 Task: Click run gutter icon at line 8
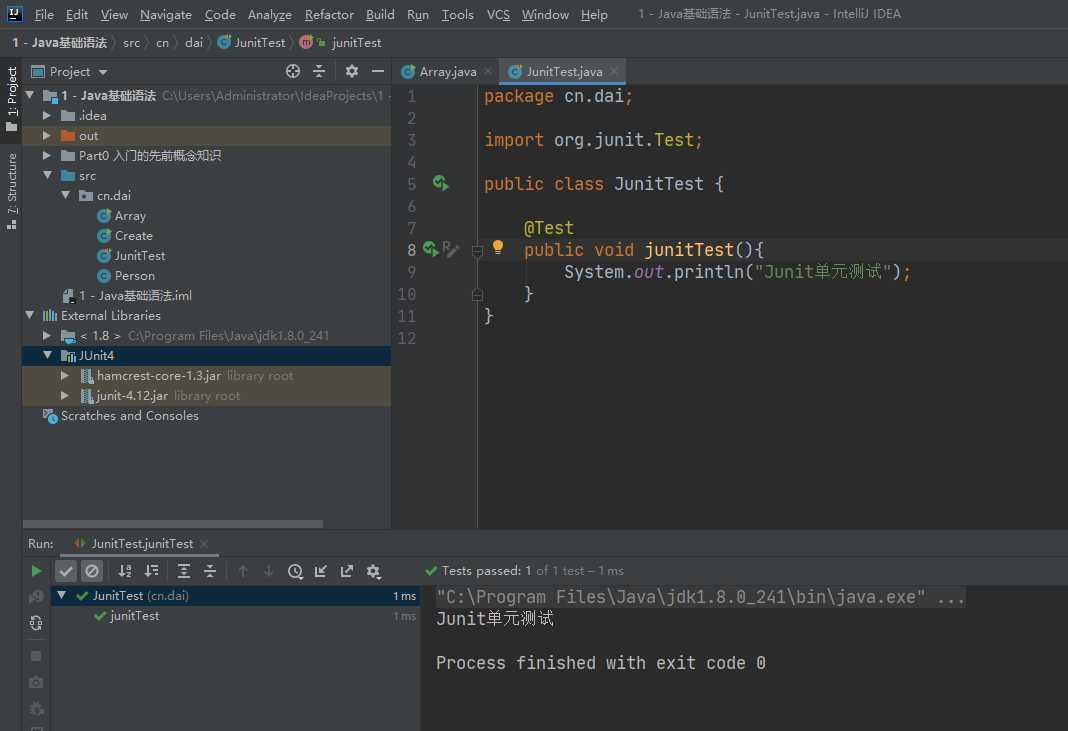(430, 249)
